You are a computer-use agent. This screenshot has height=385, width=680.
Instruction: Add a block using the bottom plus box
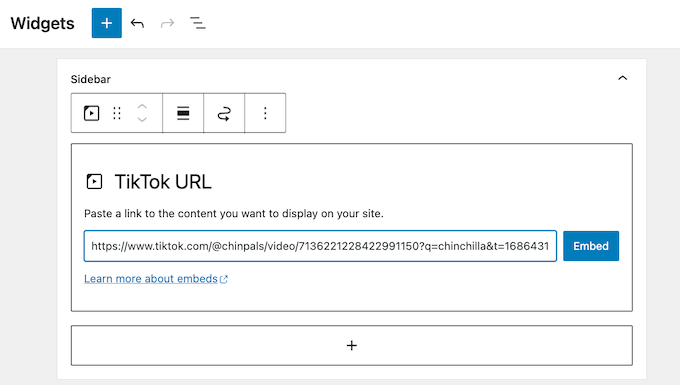[x=352, y=345]
